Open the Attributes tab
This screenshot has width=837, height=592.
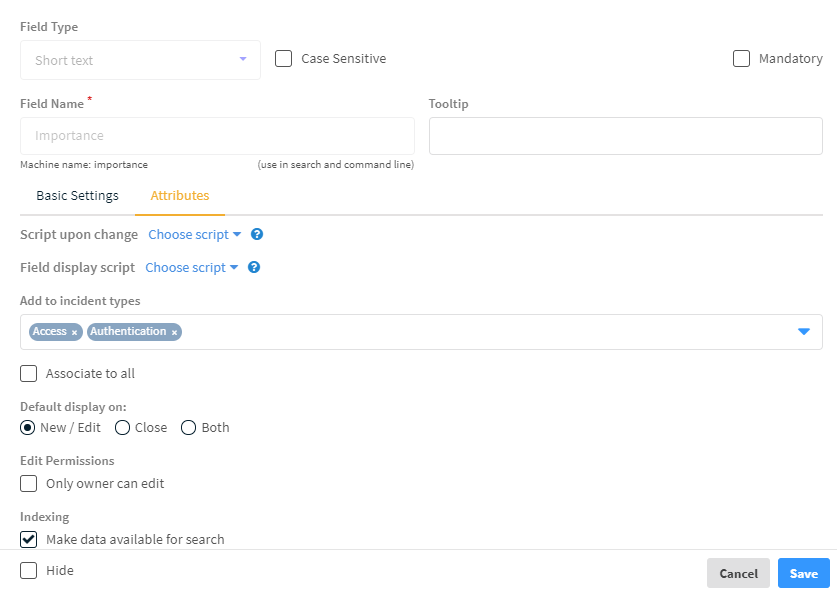point(180,196)
